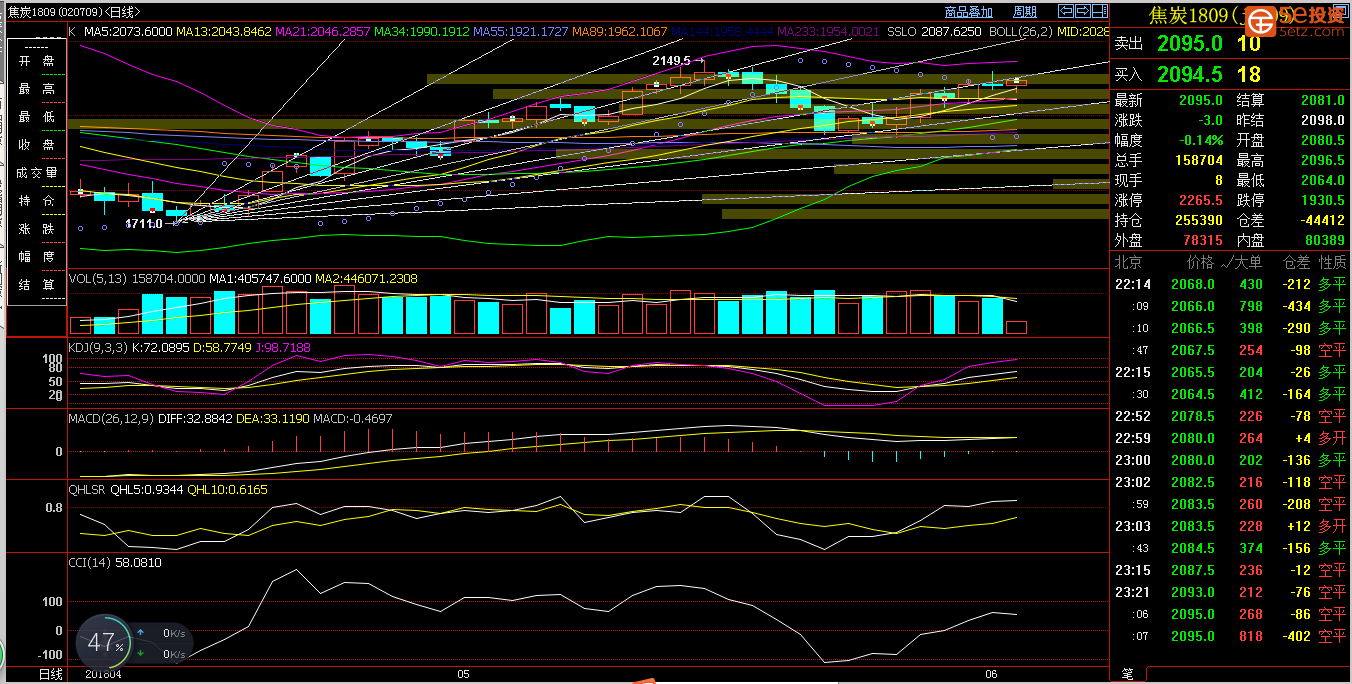Screen dimensions: 1352x684
Task: Select 收盘 in the legend popup
Action: click(37, 145)
